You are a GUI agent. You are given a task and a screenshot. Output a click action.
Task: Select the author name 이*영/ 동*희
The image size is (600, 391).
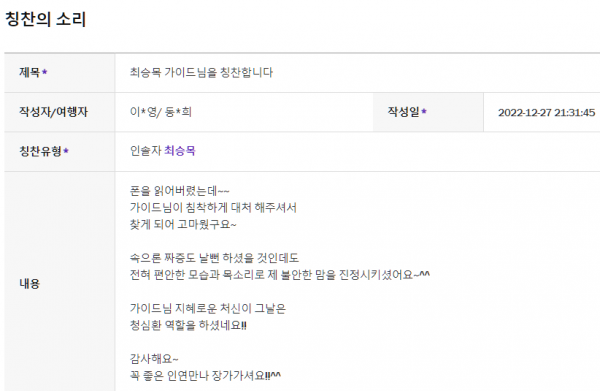[161, 112]
